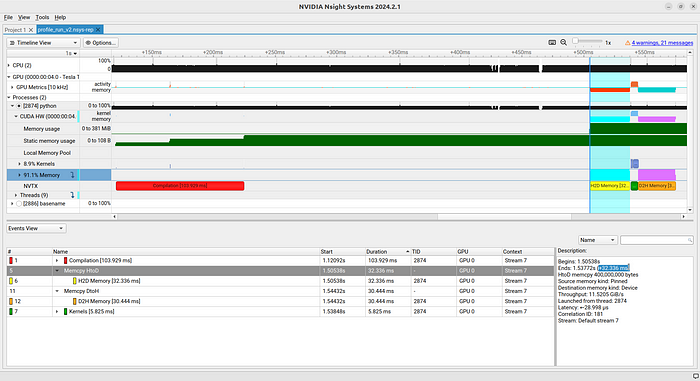Click the warning triangle icon
The image size is (700, 381).
pyautogui.click(x=627, y=43)
